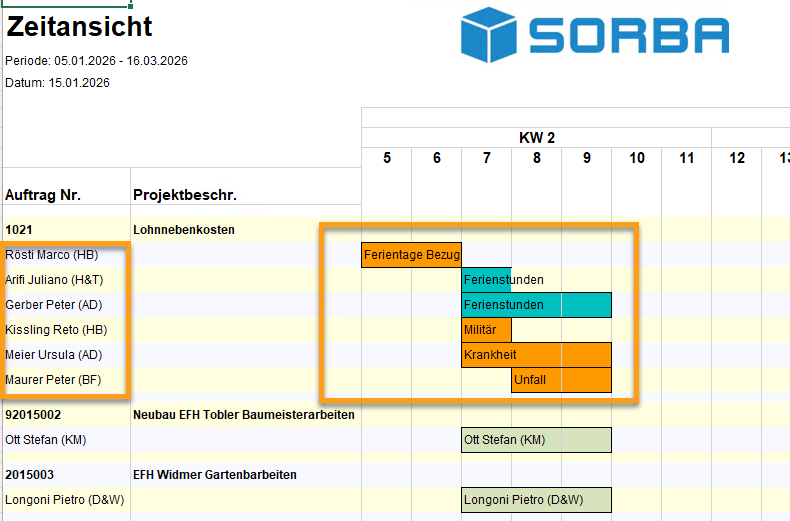790x521 pixels.
Task: Click the orange Militär bar
Action: tap(487, 330)
